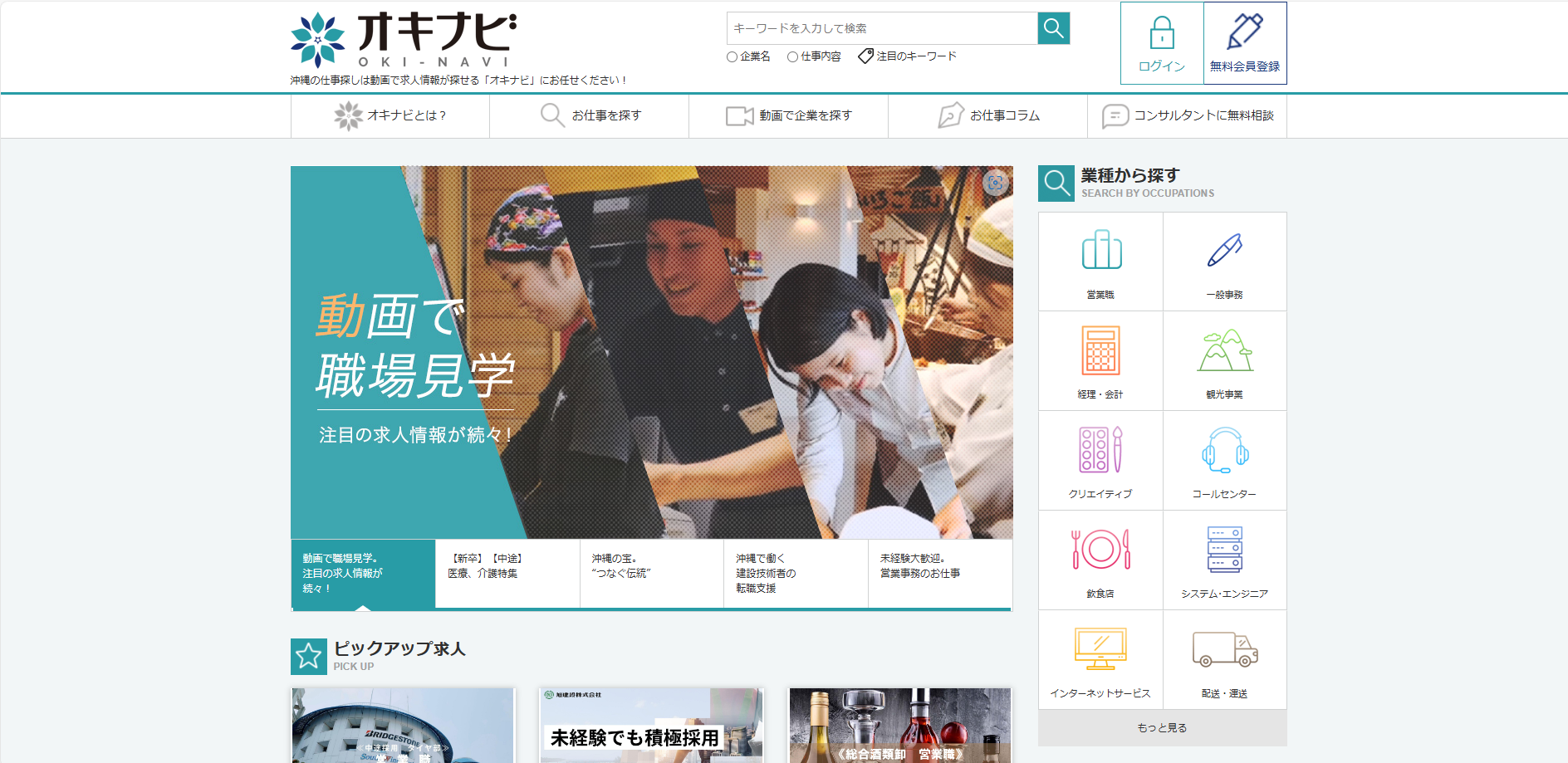Focus the keyword search input field
Viewport: 1568px width, 763px height.
coord(882,28)
